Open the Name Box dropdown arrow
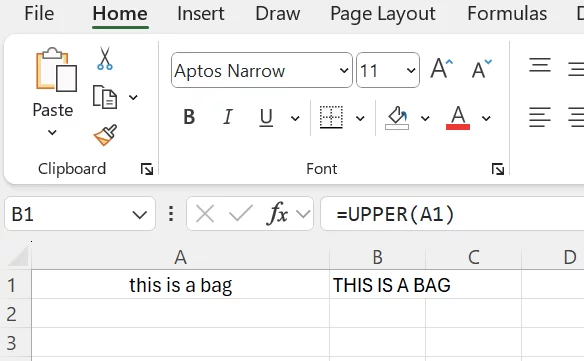Viewport: 584px width, 361px height. pyautogui.click(x=139, y=215)
